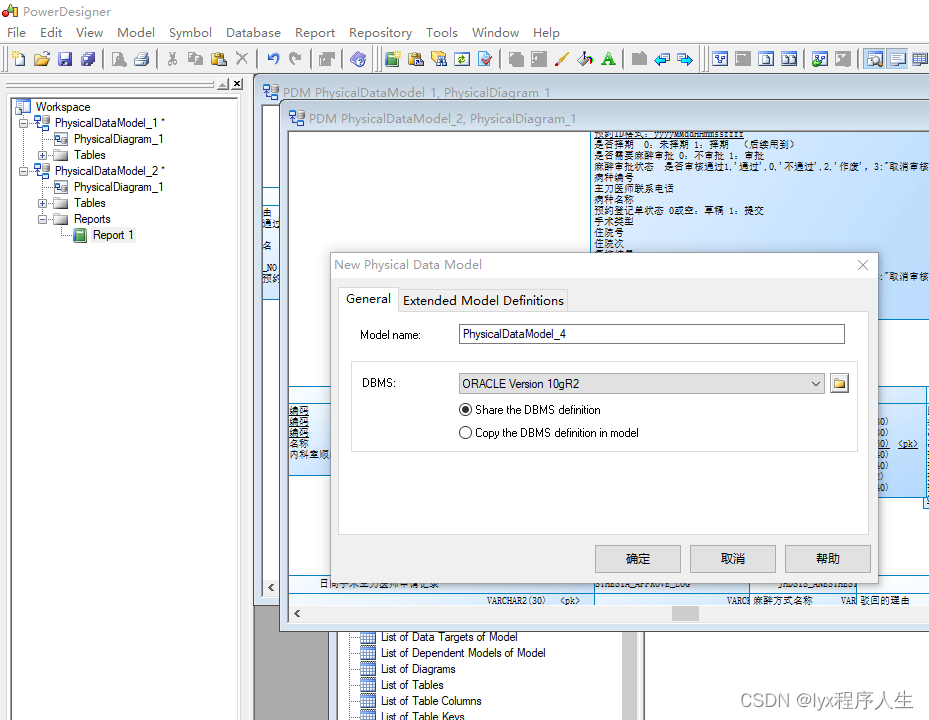Click the Paste as Shortcut toolbar icon

coord(416,59)
